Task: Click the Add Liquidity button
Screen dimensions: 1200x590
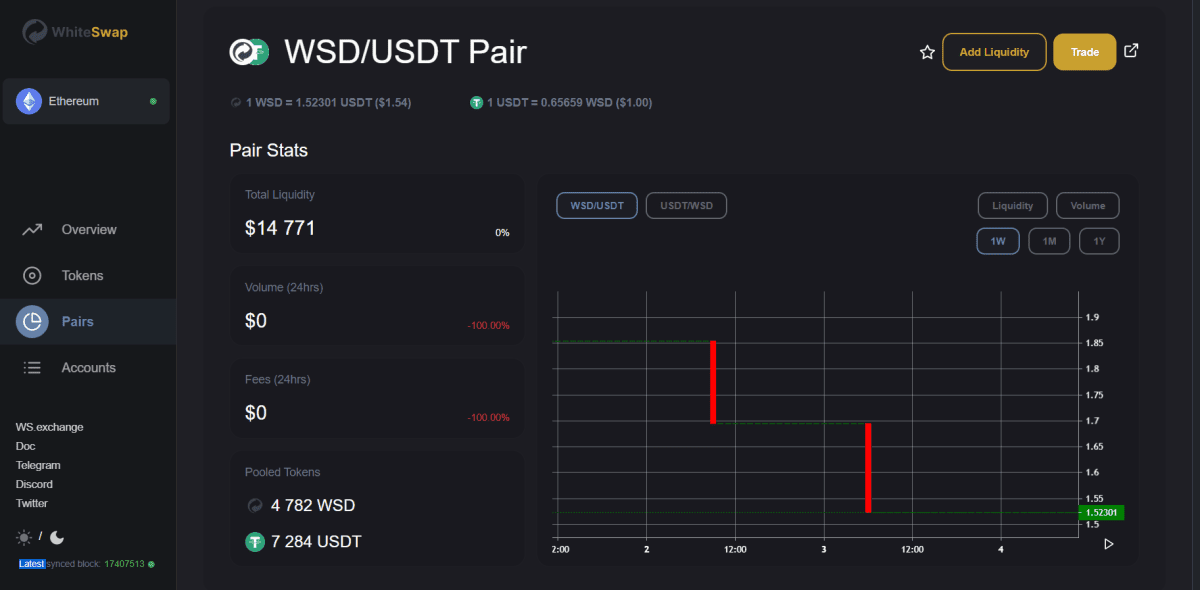Action: coord(994,51)
